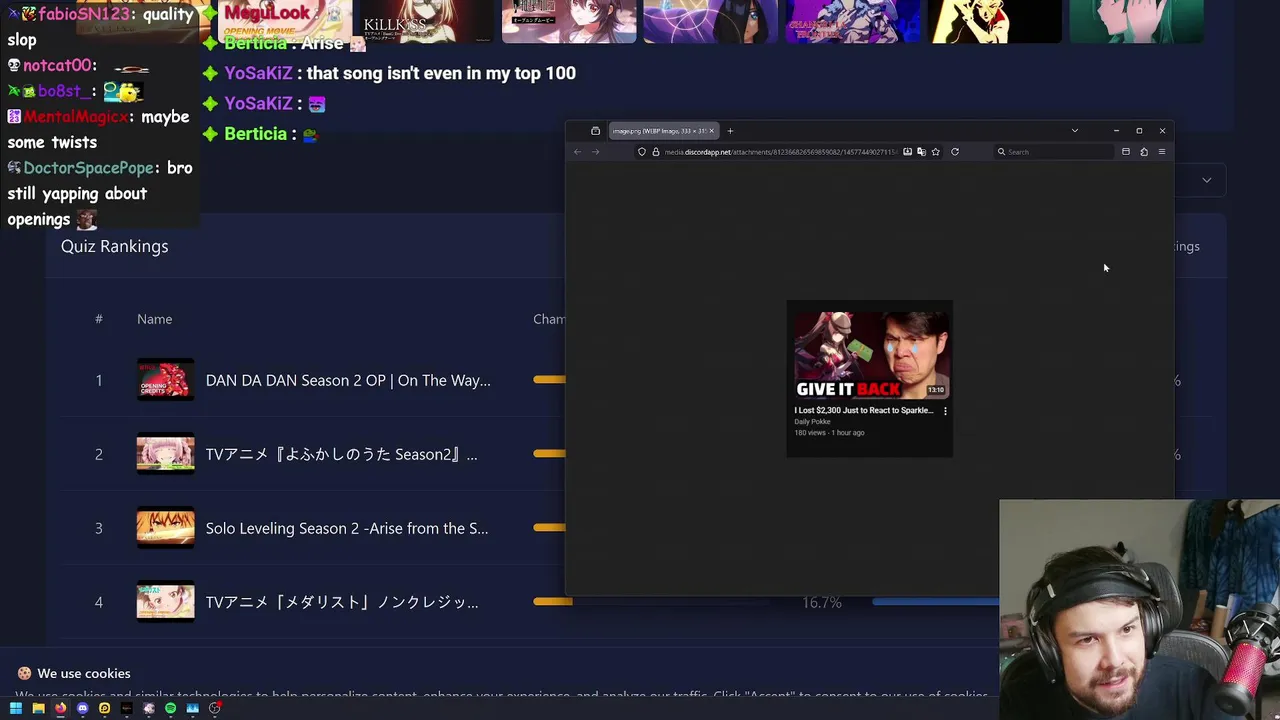Click the three-dot menu beside Sparkle video title
1280x720 pixels.
[945, 411]
